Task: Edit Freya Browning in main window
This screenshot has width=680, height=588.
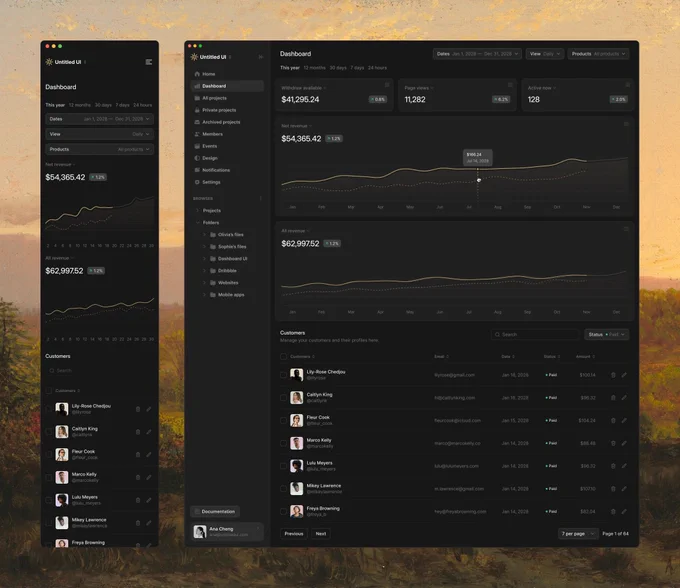Action: pos(624,512)
